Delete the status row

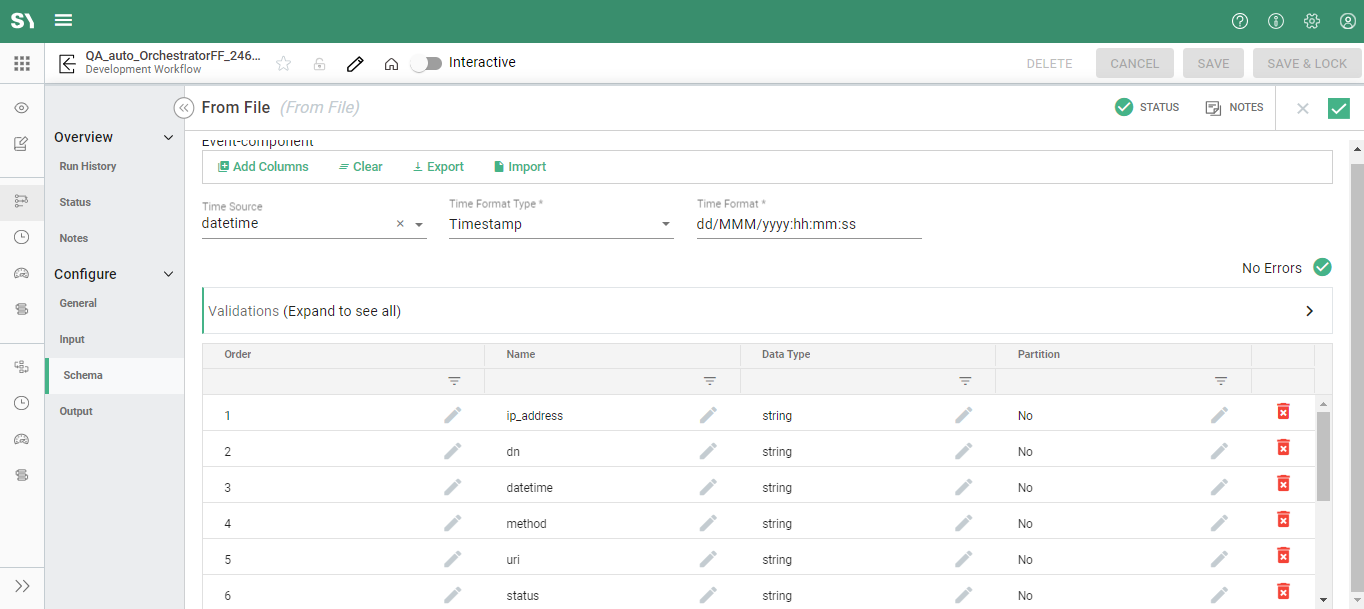pos(1283,591)
